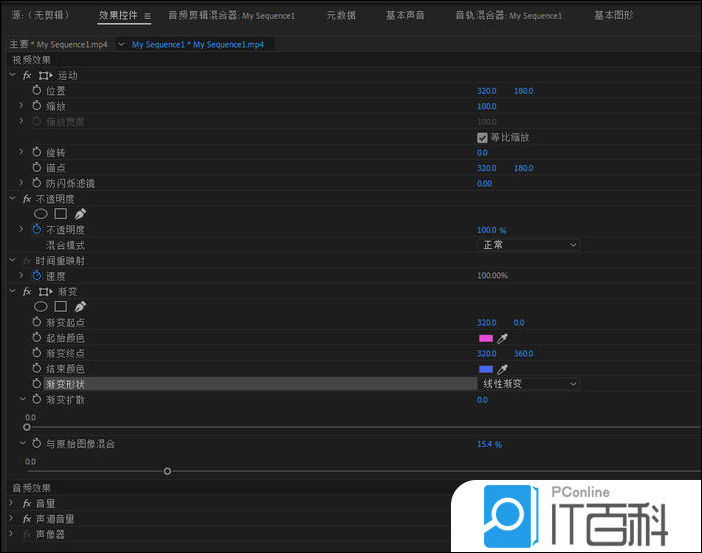Click 渐变 transform direct-manipulation icon
Screen dimensions: 702x553
(x=45, y=292)
